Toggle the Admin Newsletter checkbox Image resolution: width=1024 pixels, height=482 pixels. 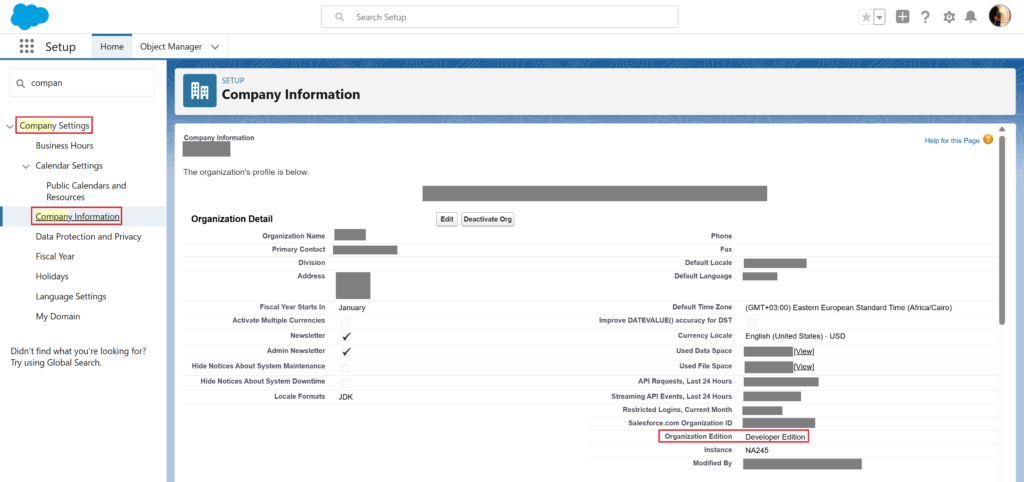[346, 351]
